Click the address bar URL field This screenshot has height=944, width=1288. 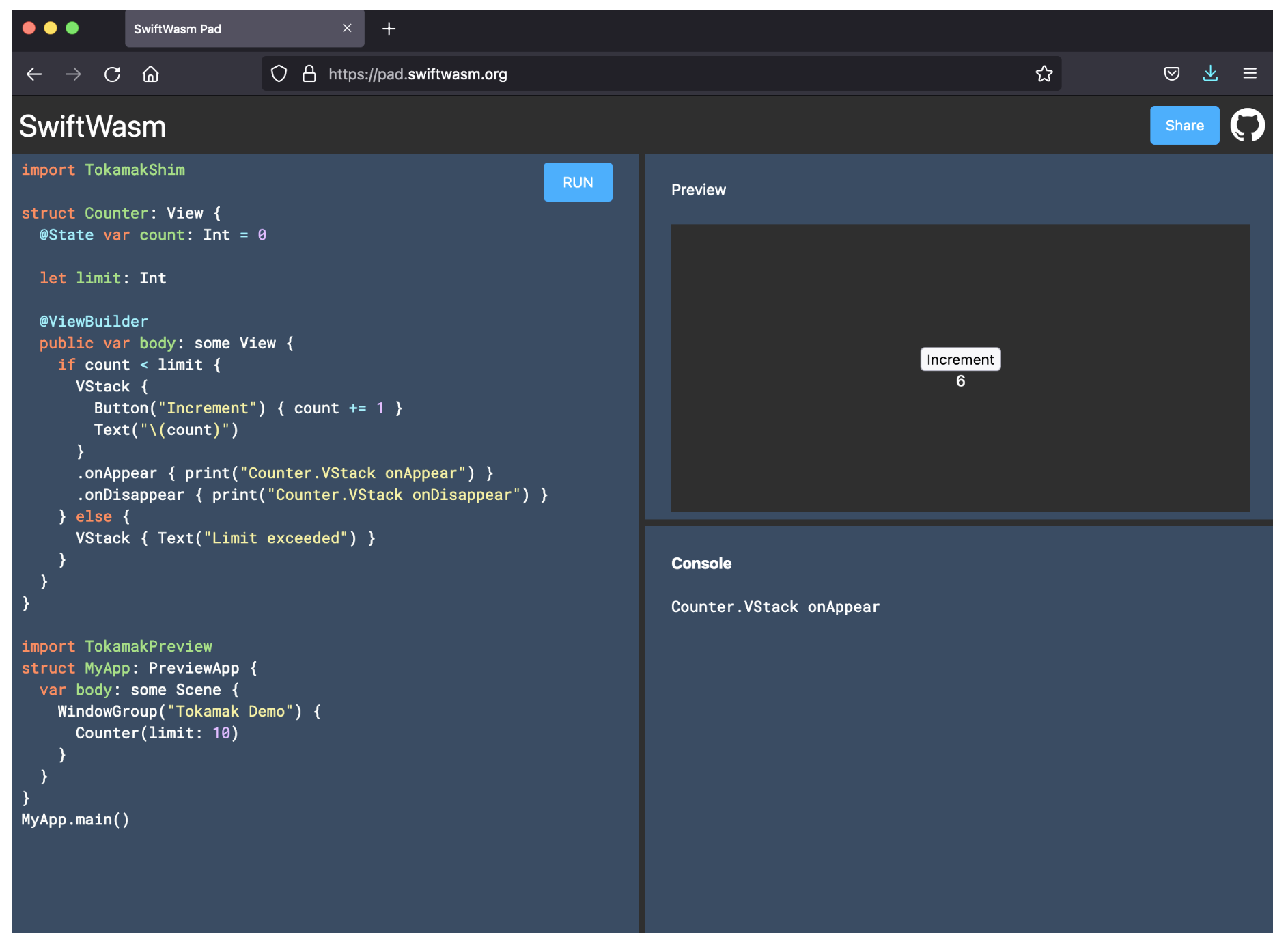661,74
